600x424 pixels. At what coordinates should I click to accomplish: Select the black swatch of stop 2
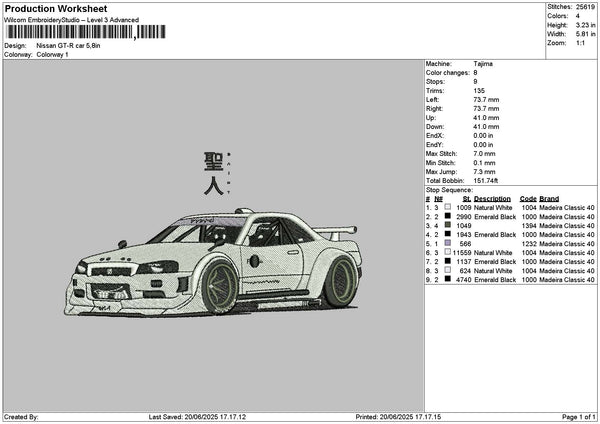pos(447,216)
